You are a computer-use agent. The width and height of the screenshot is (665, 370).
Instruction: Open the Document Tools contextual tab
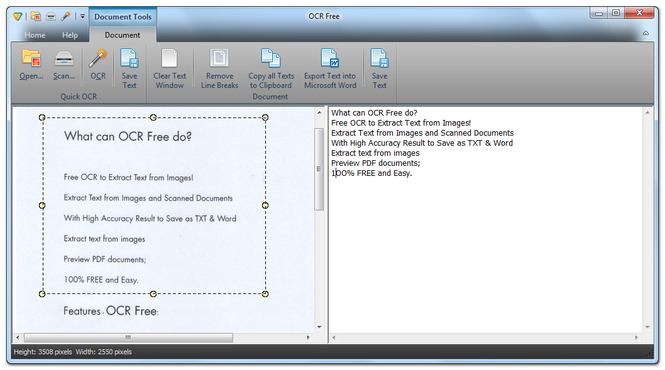click(123, 17)
